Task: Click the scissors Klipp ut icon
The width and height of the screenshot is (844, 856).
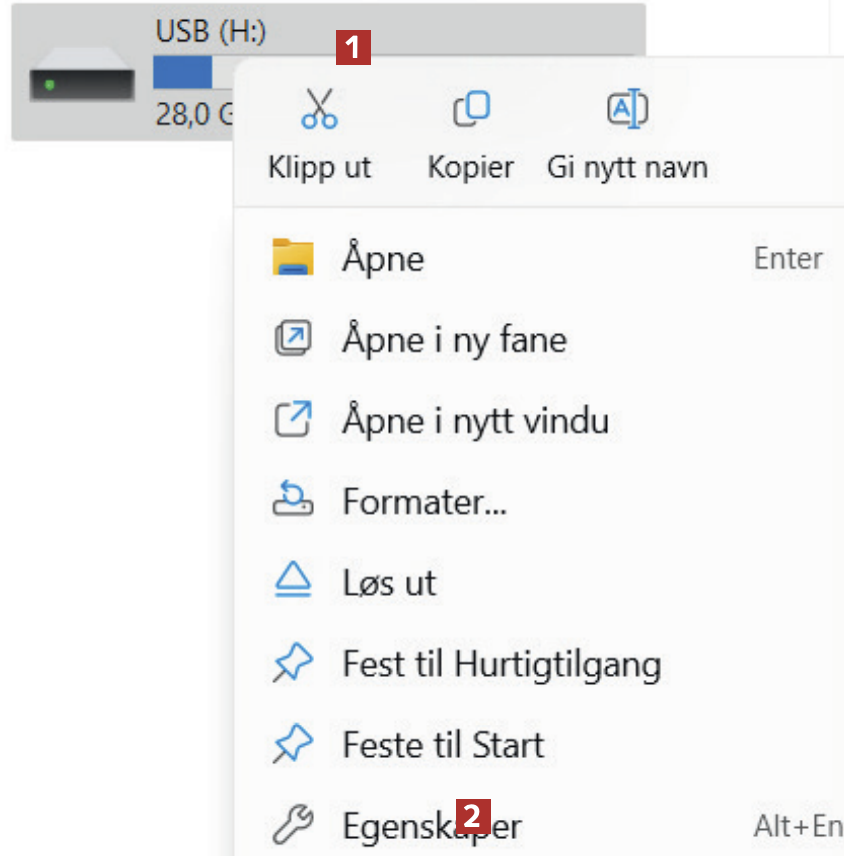Action: 319,109
